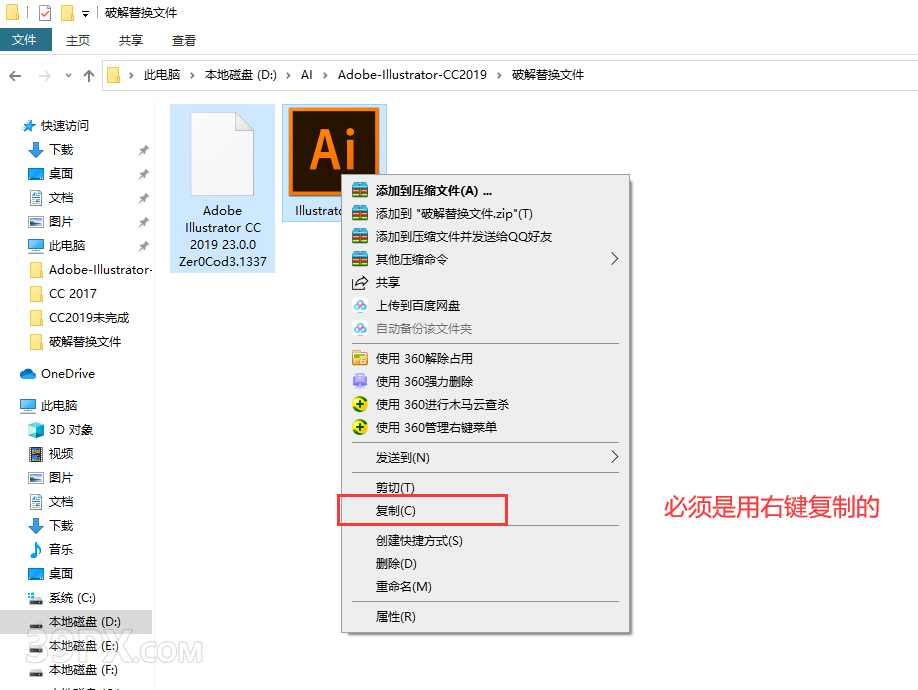Open 3D 对象 under 此电脑

[71, 430]
